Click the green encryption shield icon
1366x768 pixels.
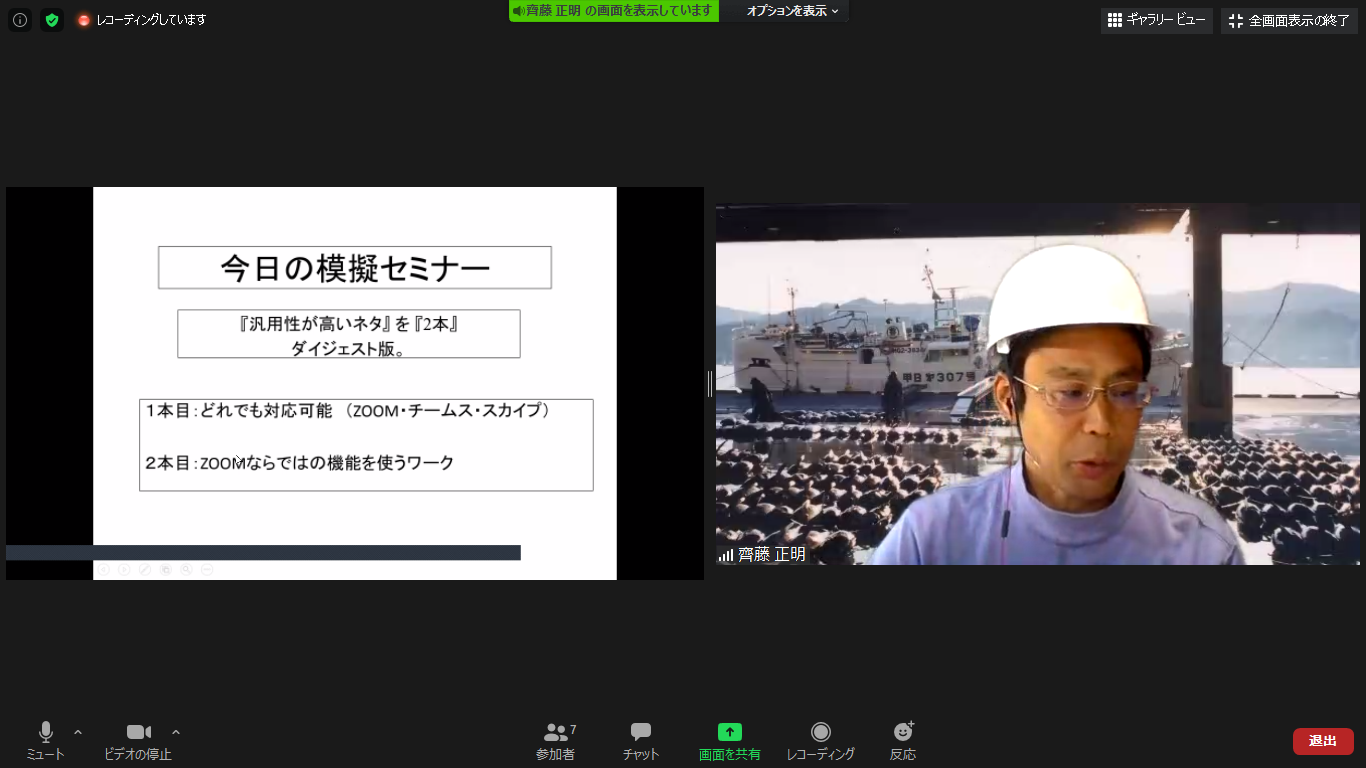click(52, 20)
